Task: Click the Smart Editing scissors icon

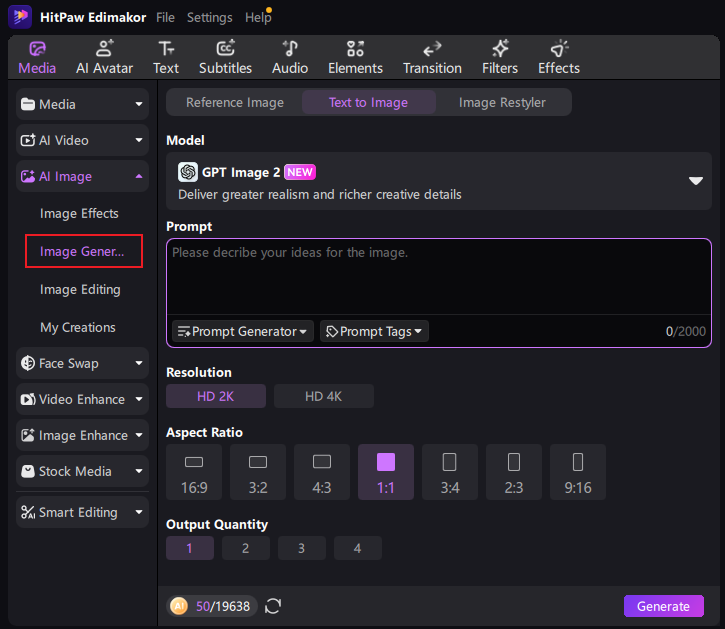Action: point(28,512)
